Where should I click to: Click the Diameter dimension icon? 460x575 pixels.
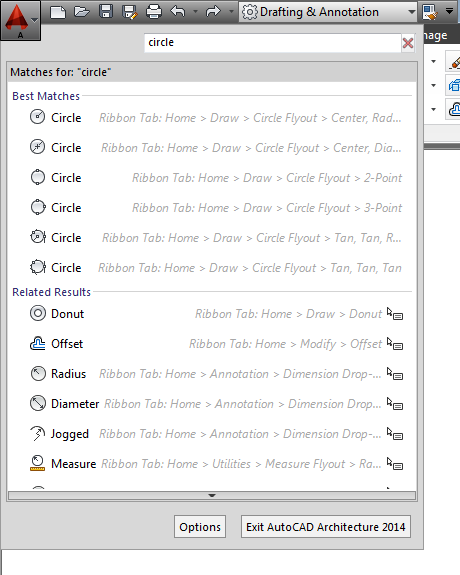point(37,404)
